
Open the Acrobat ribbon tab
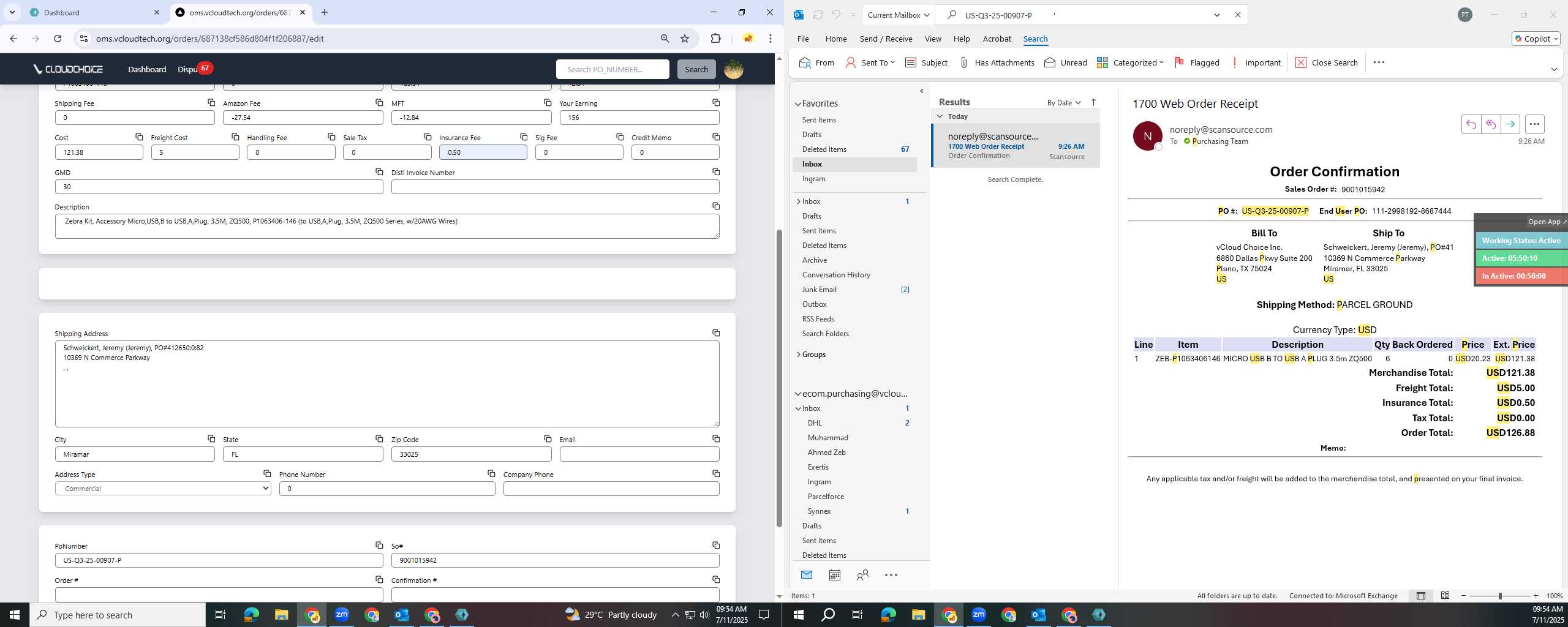click(997, 39)
